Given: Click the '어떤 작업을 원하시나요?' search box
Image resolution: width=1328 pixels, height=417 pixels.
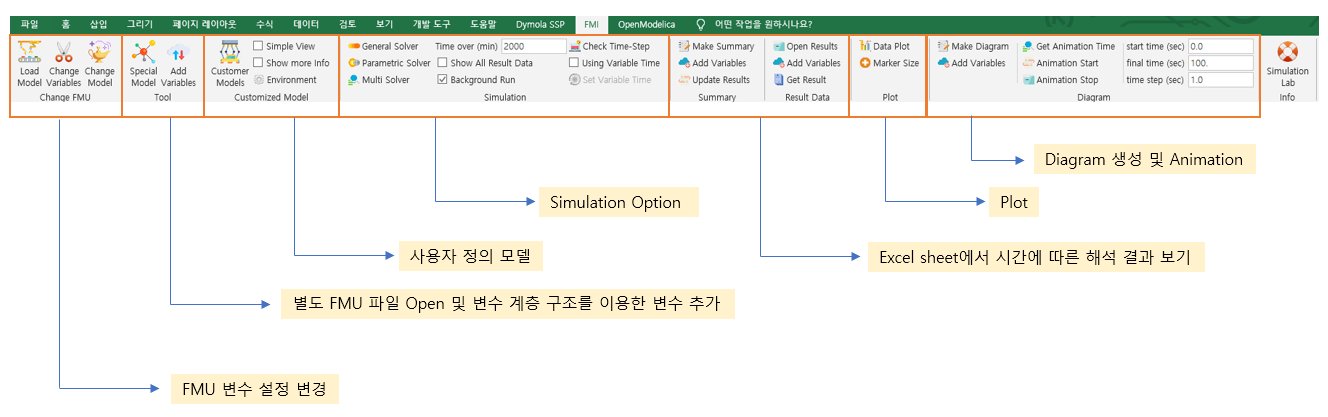Looking at the screenshot, I should coord(762,22).
